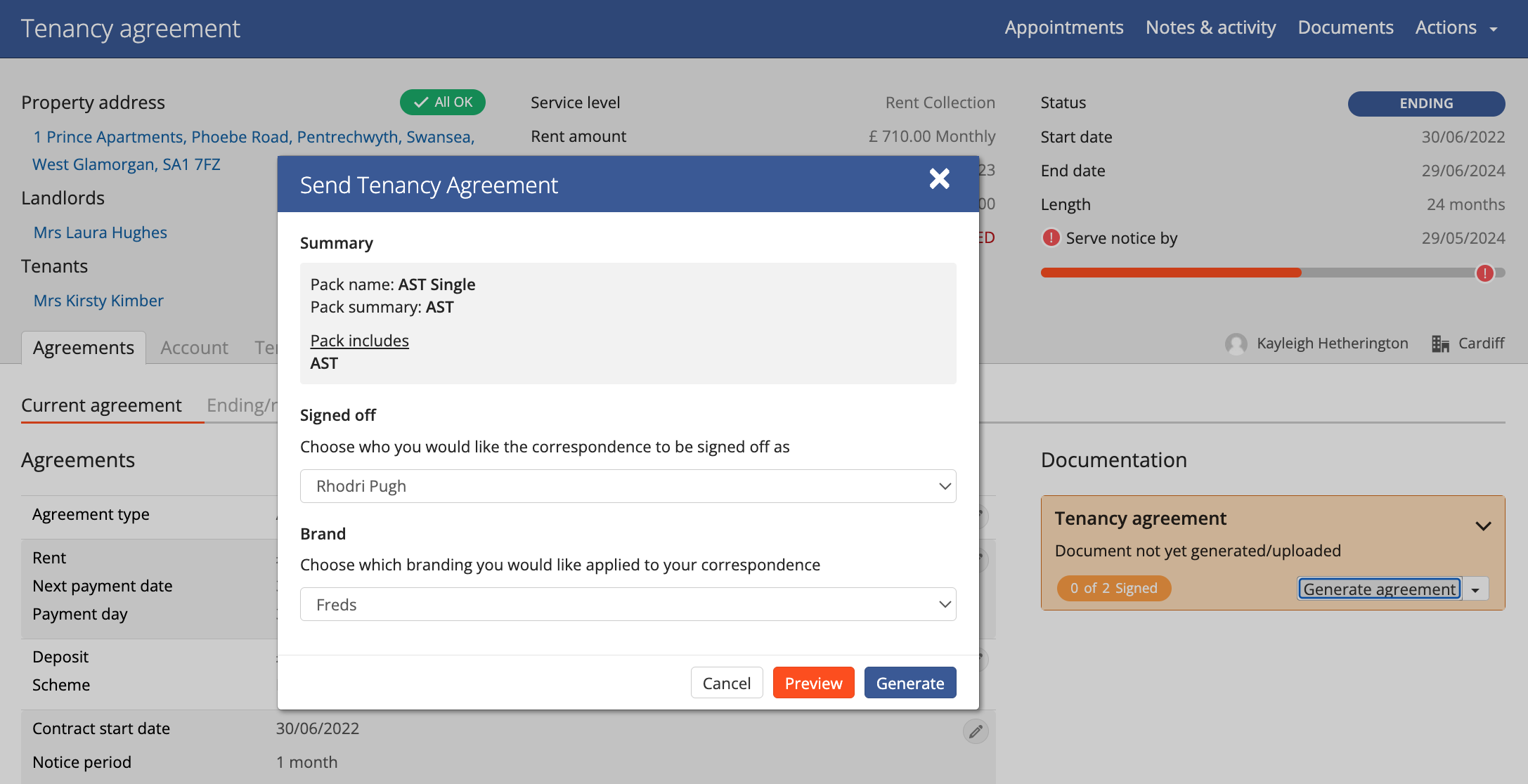Go to Appointments
The height and width of the screenshot is (784, 1528).
tap(1063, 28)
